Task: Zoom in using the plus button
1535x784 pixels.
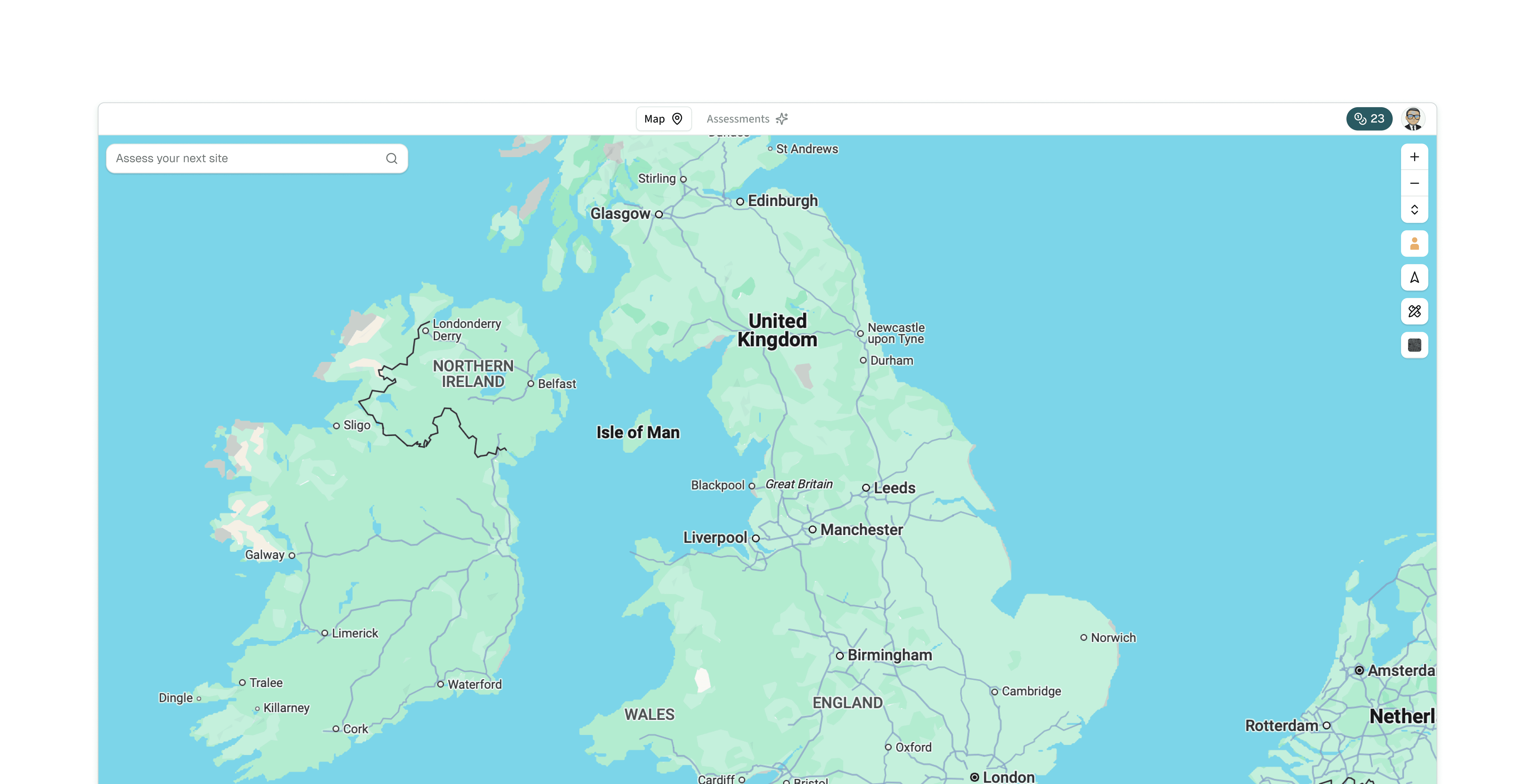Action: [x=1414, y=157]
